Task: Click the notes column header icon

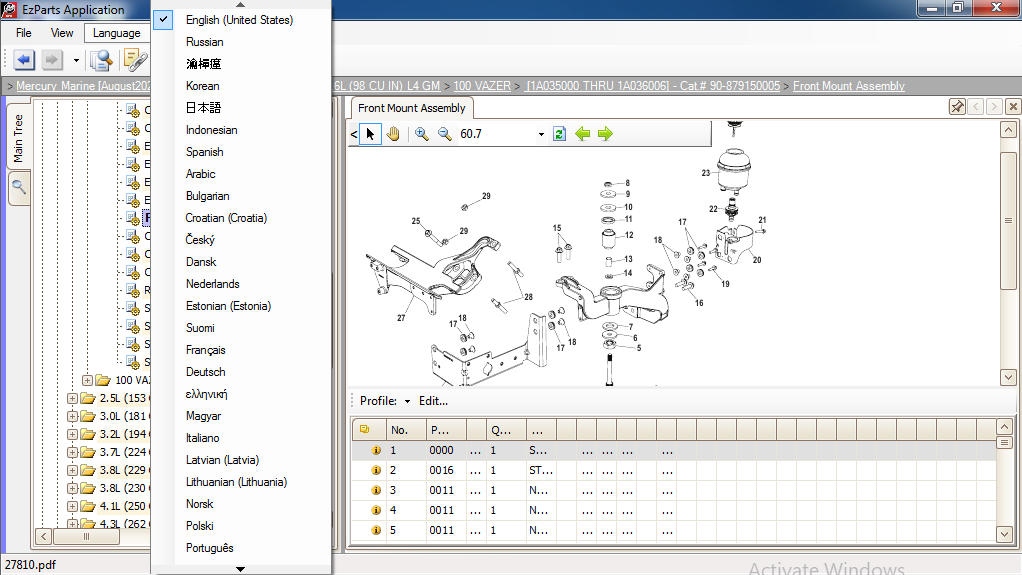Action: coord(365,430)
